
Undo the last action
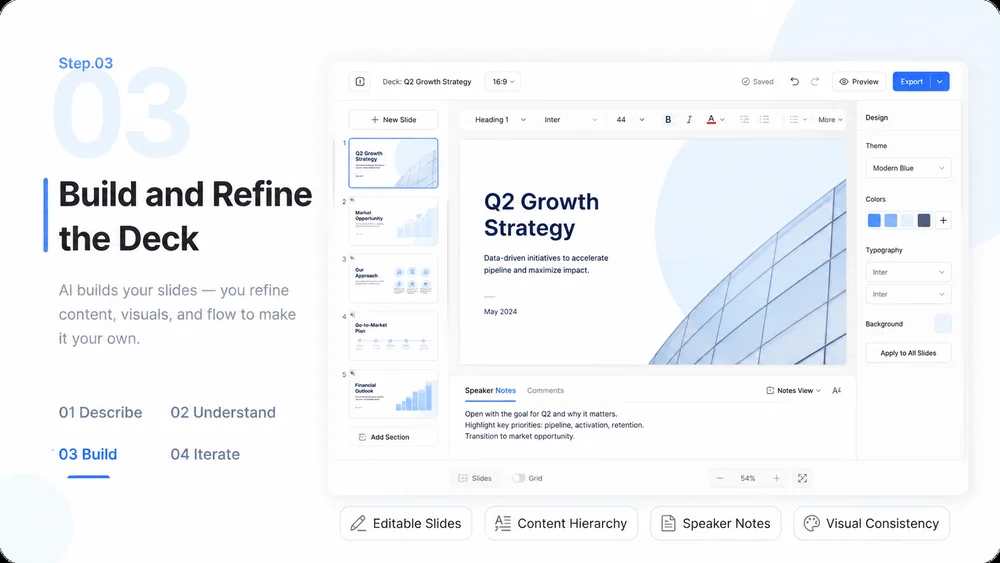click(x=794, y=82)
